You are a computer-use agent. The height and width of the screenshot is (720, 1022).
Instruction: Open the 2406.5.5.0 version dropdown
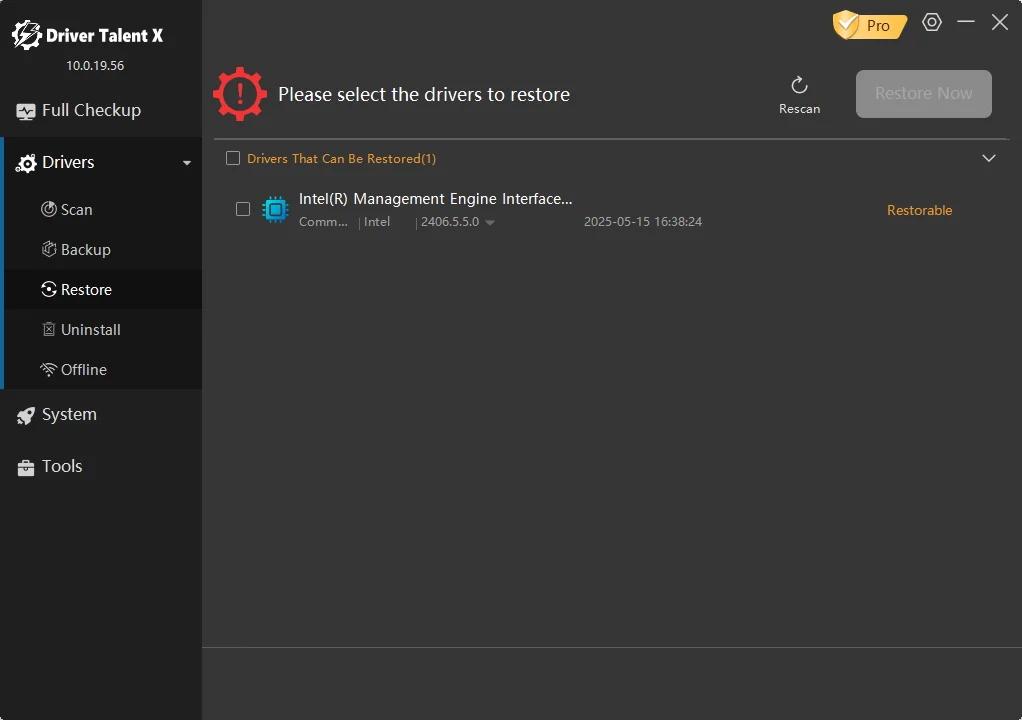click(x=490, y=223)
